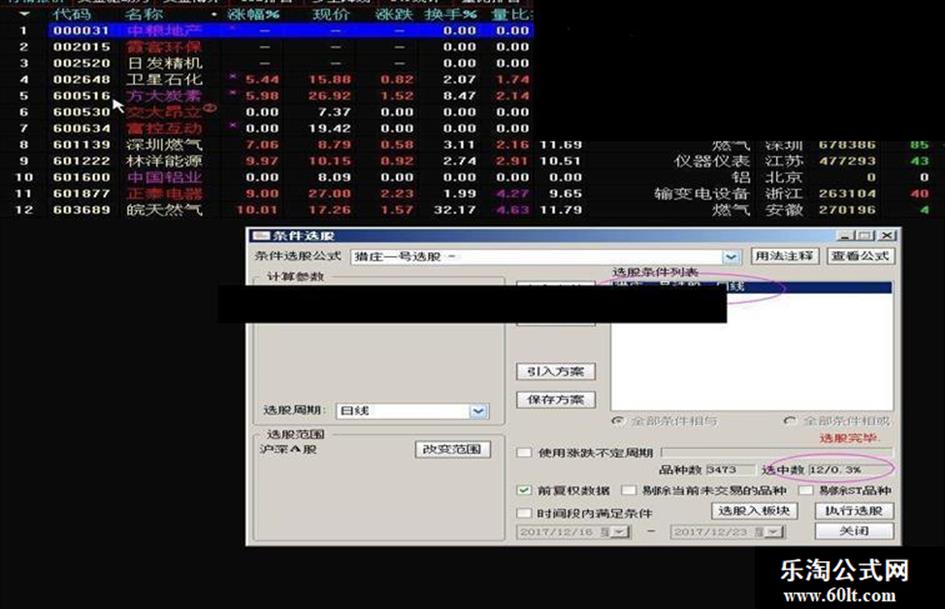Click the 仪器仪表 industry cell
The height and width of the screenshot is (609, 945).
(x=712, y=161)
